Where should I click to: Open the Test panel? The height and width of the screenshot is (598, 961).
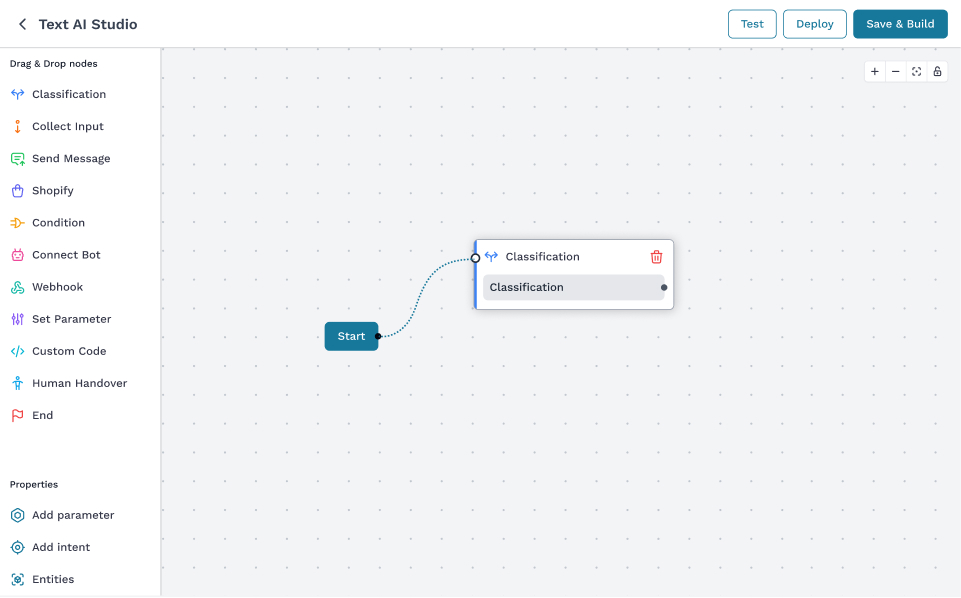751,23
